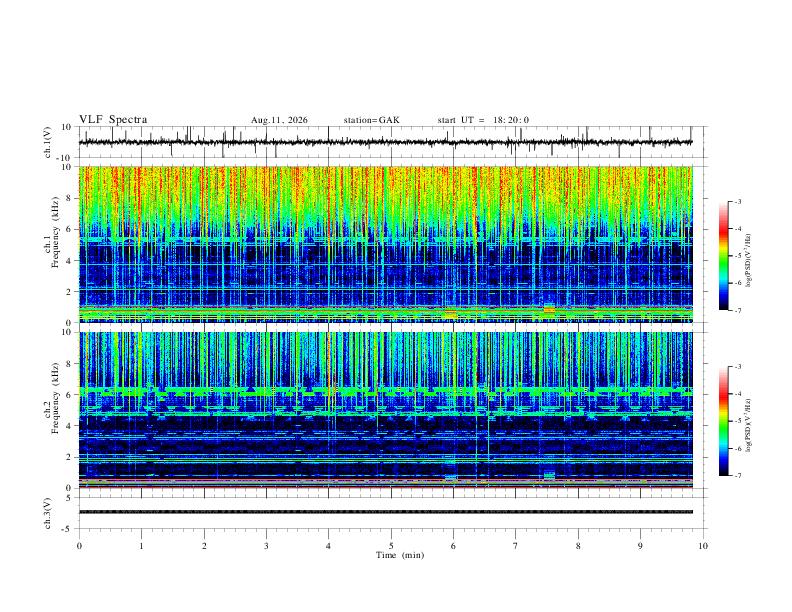Viewport: 792px width, 612px height.
Task: Click the 0 minute tick on time axis
Action: coord(79,546)
